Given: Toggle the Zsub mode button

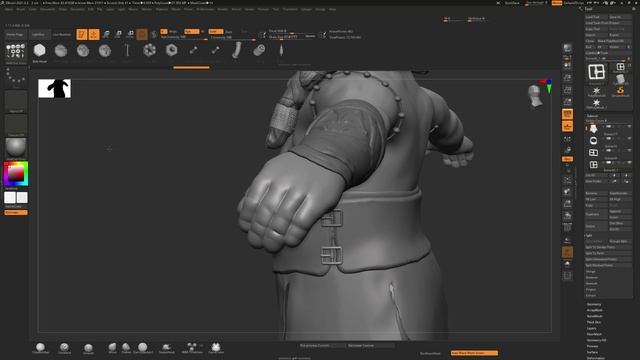Looking at the screenshot, I should coord(229,31).
